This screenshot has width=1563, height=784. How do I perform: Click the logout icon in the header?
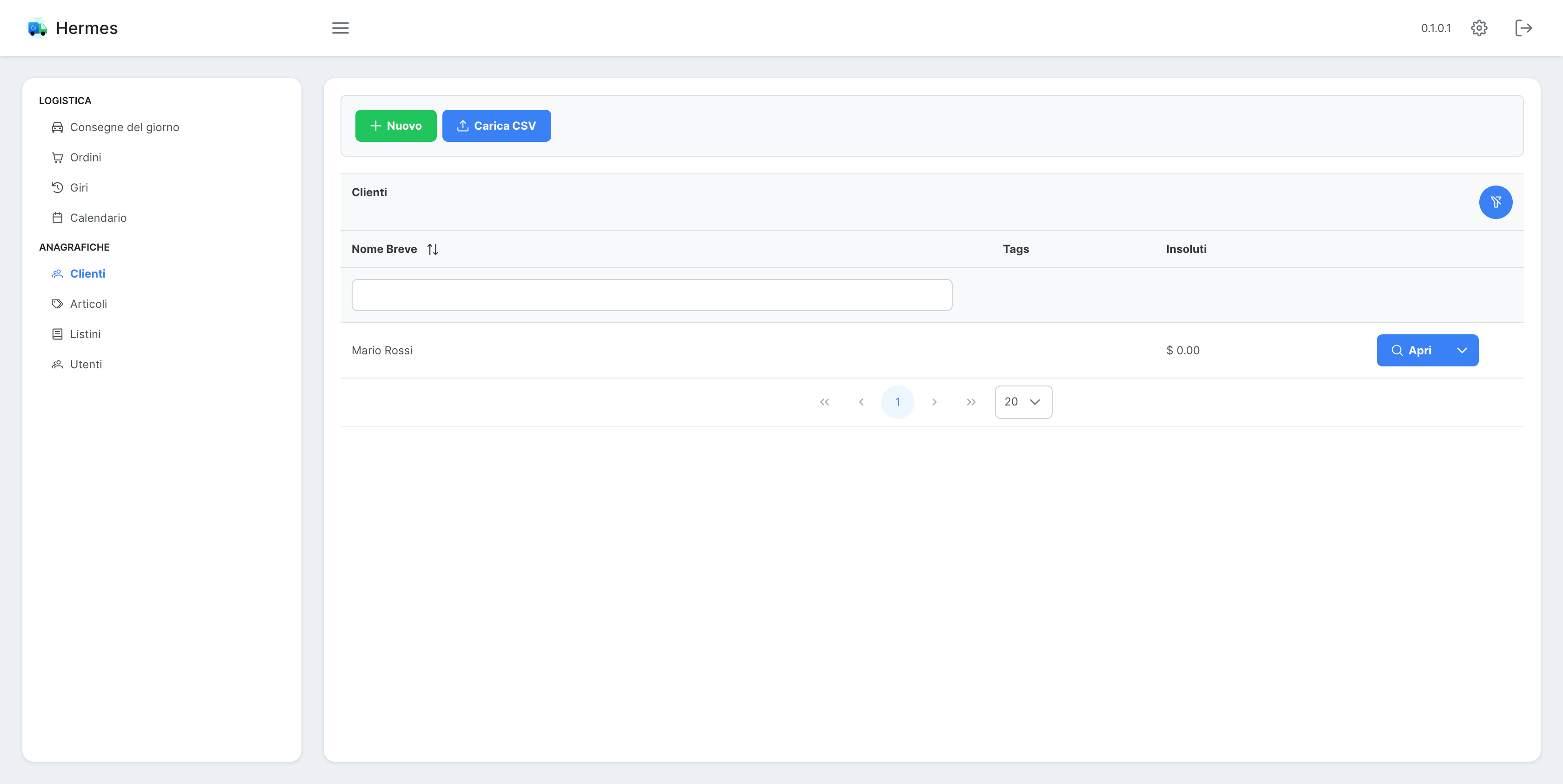[1523, 28]
